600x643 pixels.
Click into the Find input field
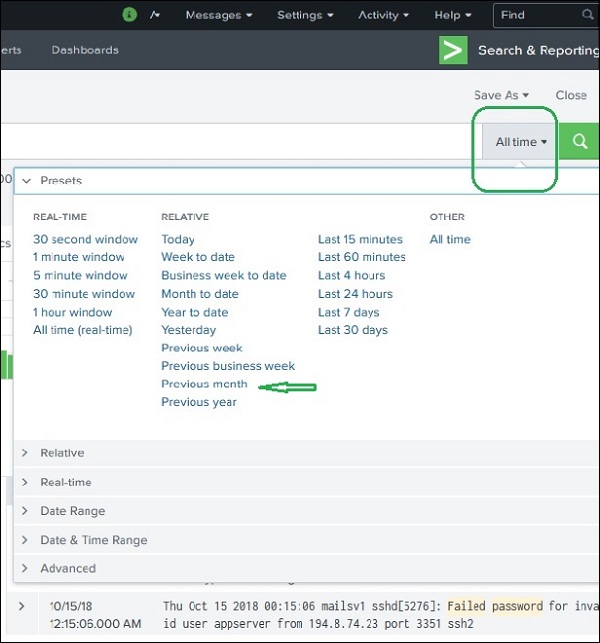535,15
